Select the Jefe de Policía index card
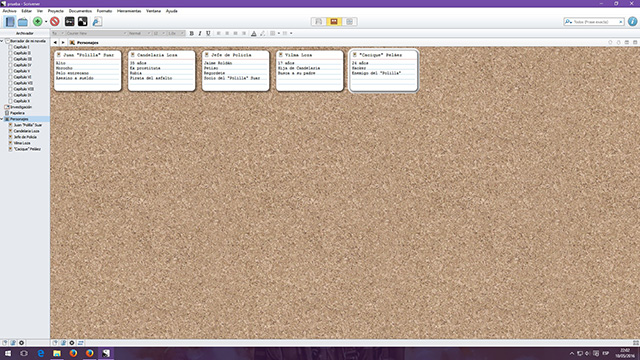The width and height of the screenshot is (640, 360). point(236,71)
